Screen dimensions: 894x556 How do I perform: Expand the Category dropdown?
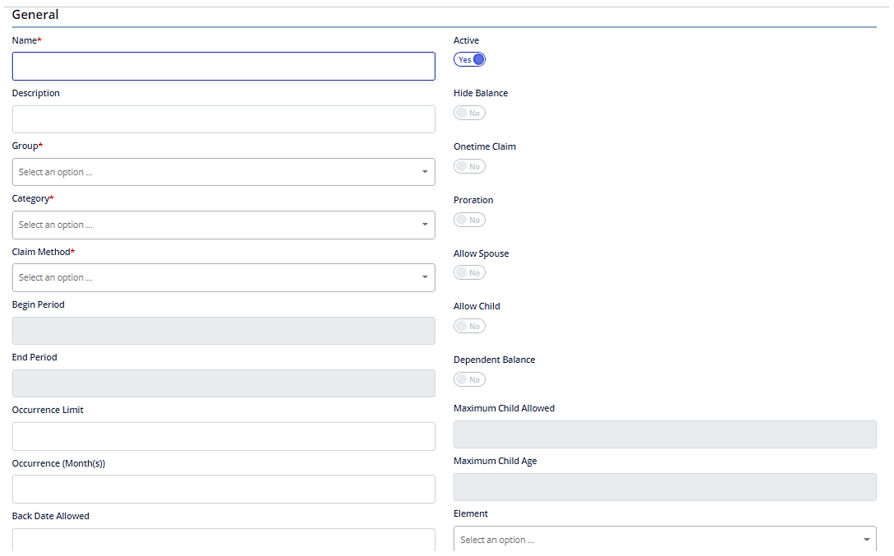[224, 225]
